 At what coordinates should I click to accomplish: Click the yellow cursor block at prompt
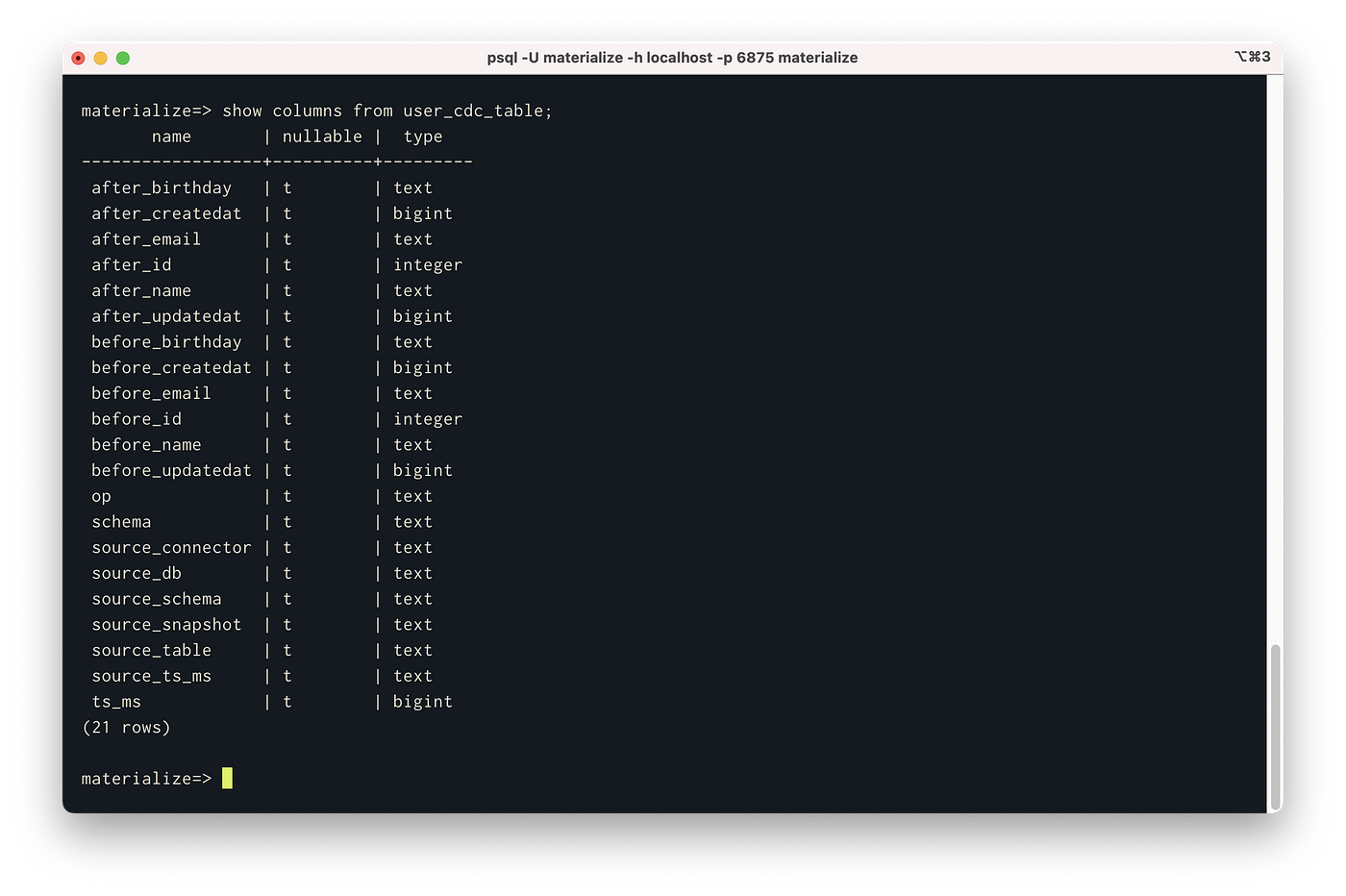tap(227, 779)
